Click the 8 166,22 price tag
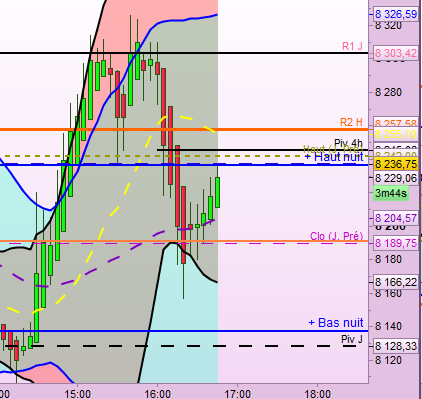 395,282
